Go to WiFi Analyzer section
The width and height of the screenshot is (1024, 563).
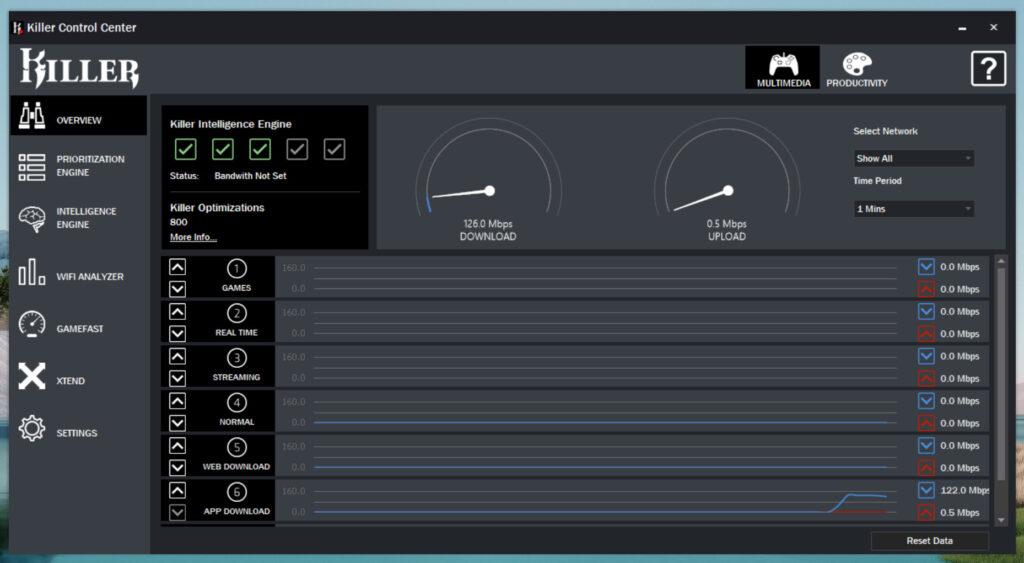tap(90, 277)
